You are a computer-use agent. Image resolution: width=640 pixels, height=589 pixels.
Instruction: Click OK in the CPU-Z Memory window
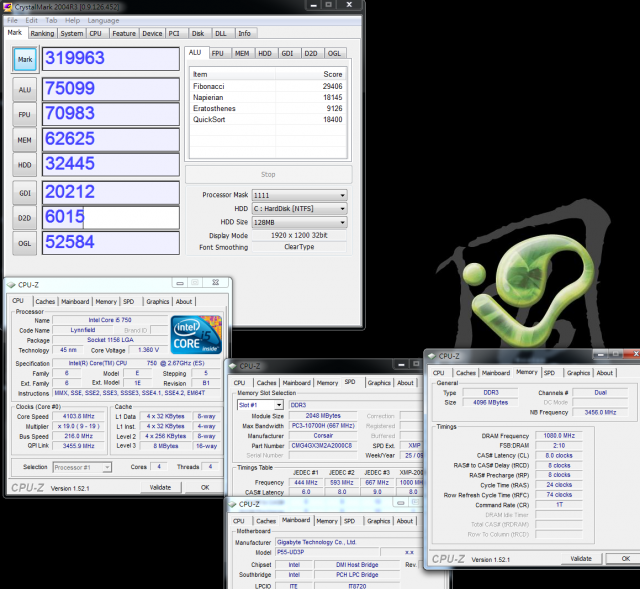coord(625,559)
